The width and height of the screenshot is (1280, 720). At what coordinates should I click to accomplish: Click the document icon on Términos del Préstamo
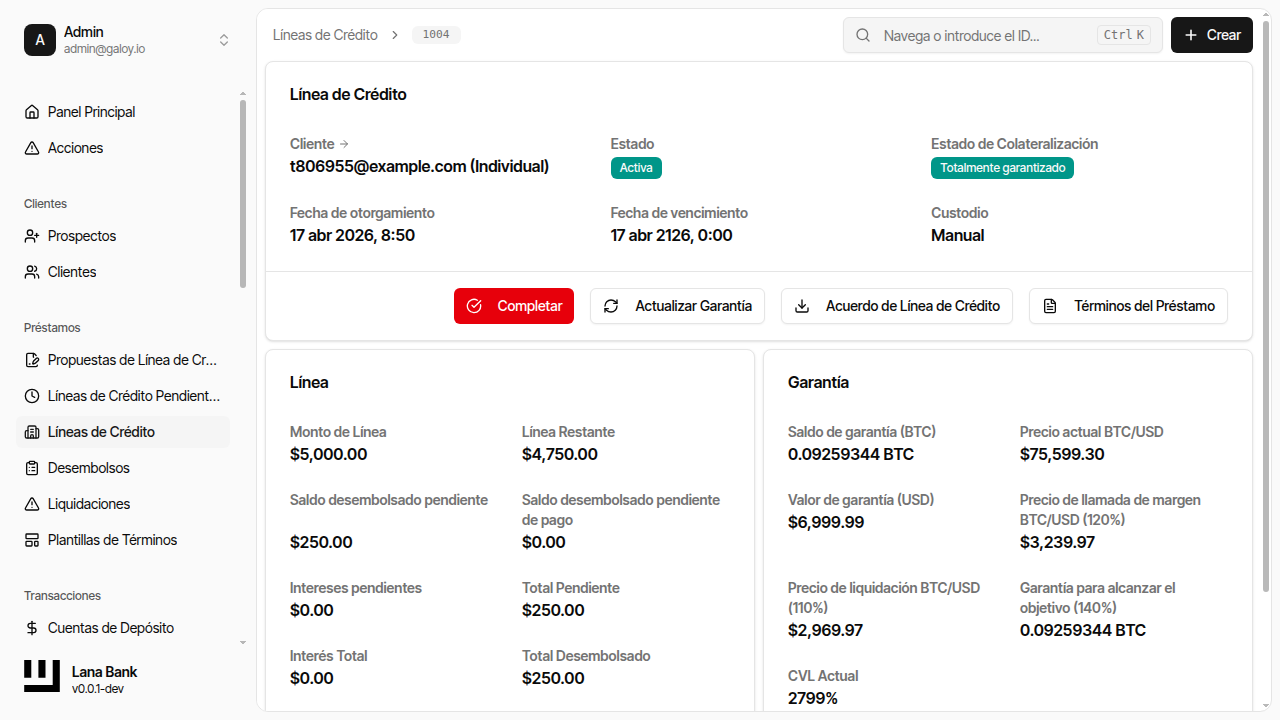coord(1051,306)
